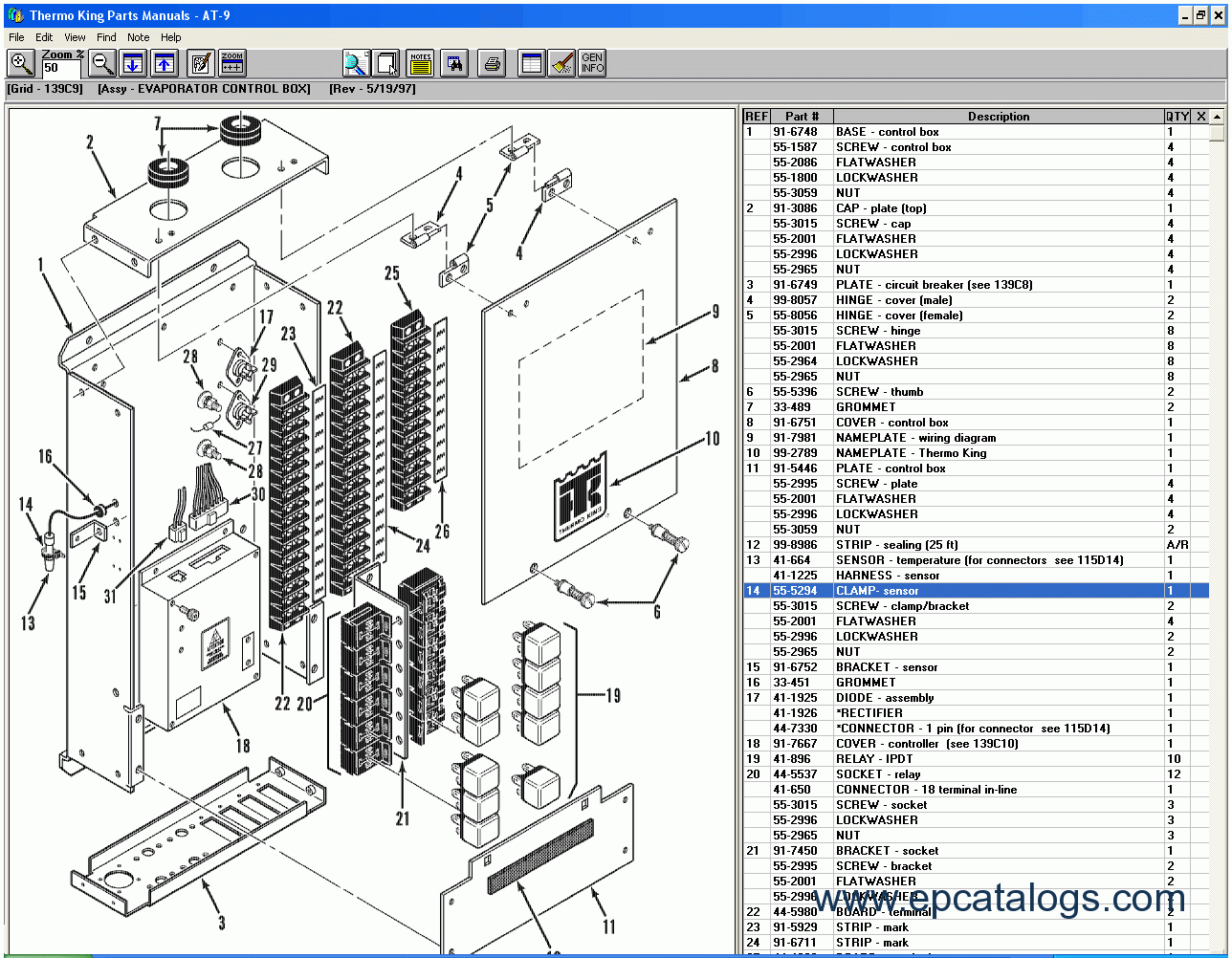Open the File menu
This screenshot has width=1232, height=958.
(16, 37)
